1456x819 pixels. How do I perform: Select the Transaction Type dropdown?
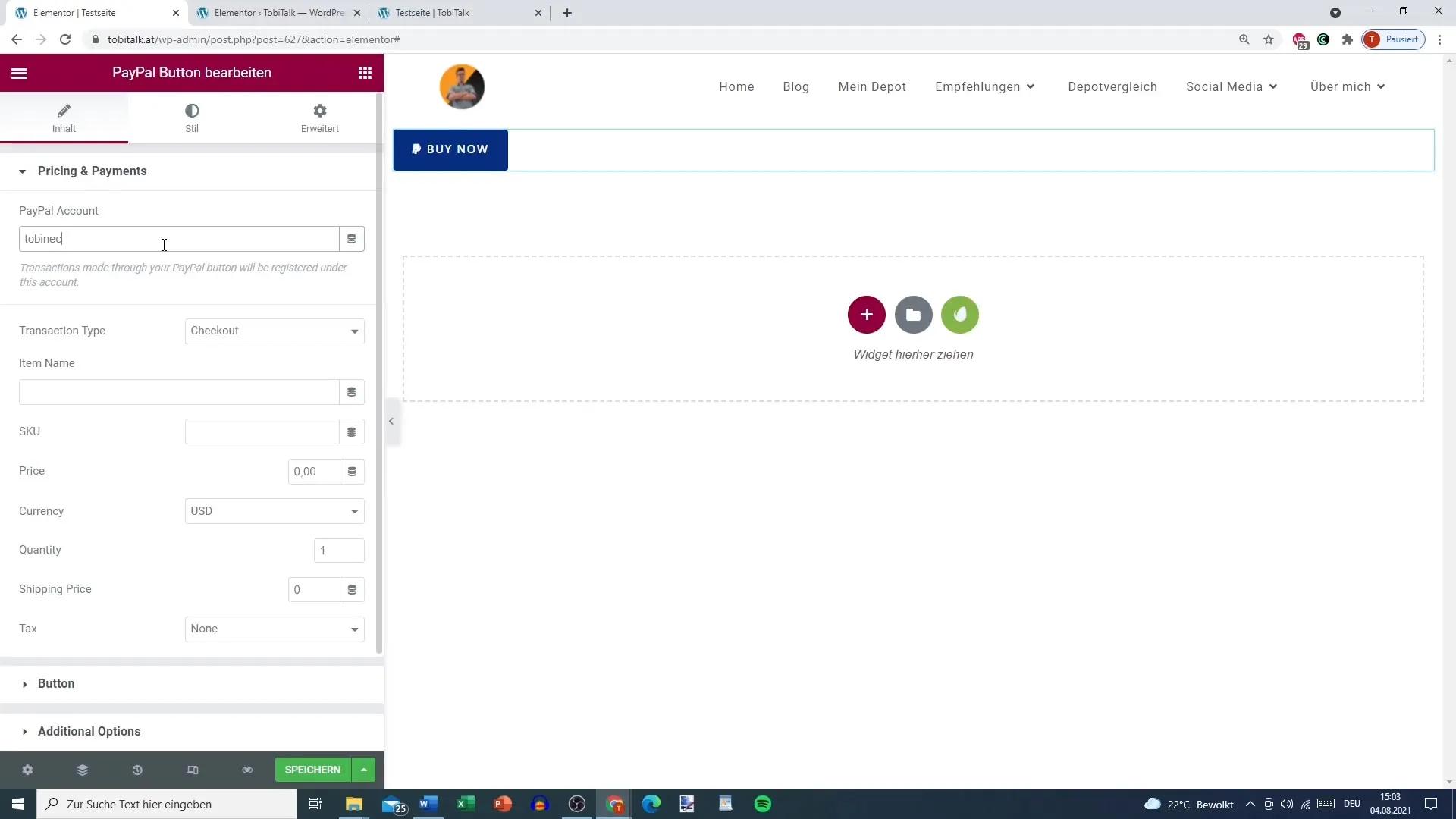(x=275, y=330)
